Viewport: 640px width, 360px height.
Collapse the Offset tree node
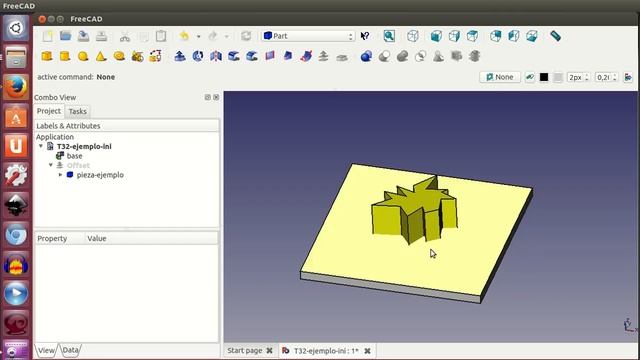pos(51,165)
